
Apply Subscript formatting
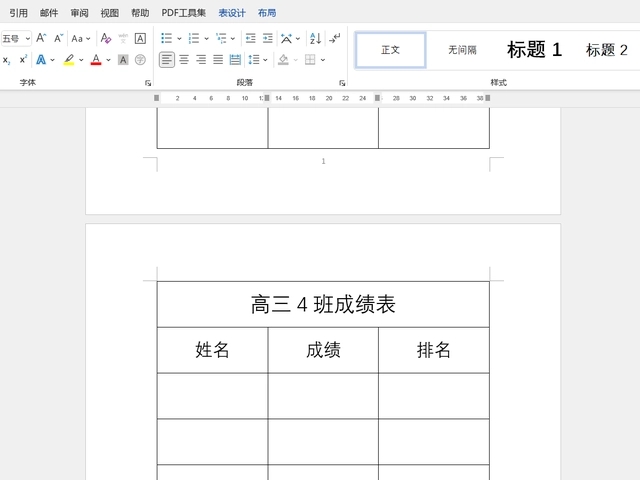7,60
